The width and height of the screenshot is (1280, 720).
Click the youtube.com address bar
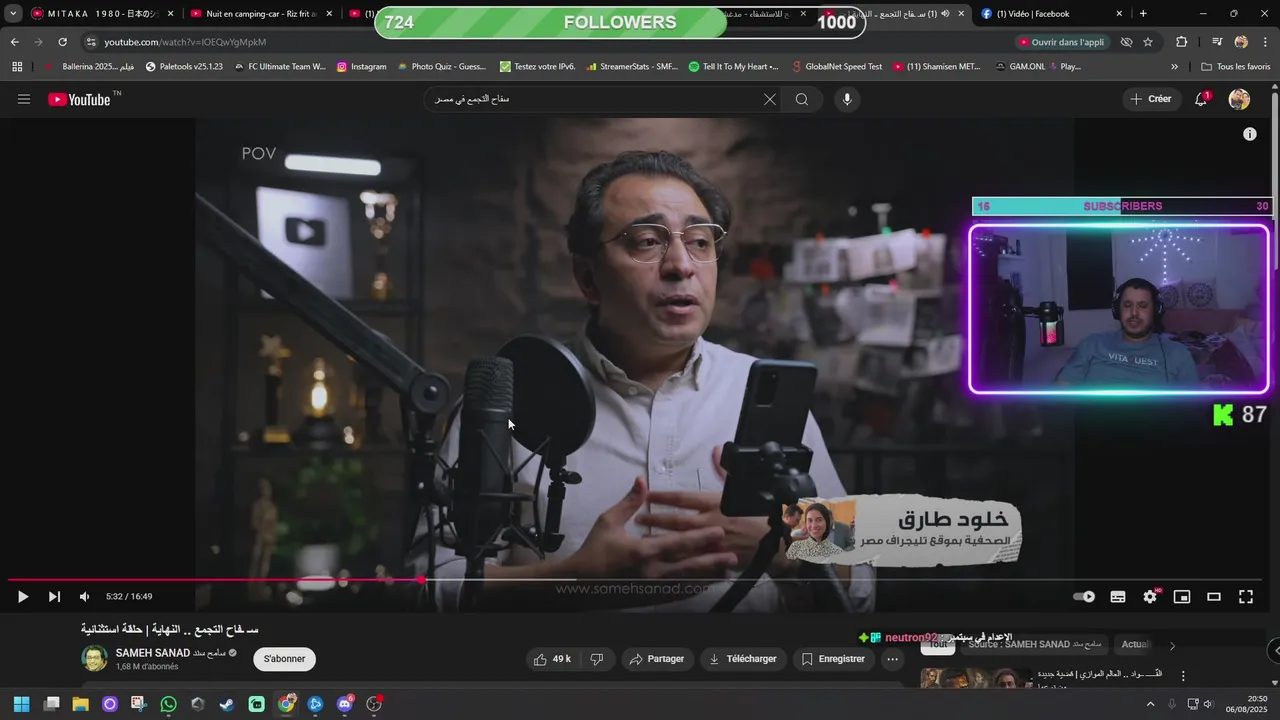click(x=550, y=42)
